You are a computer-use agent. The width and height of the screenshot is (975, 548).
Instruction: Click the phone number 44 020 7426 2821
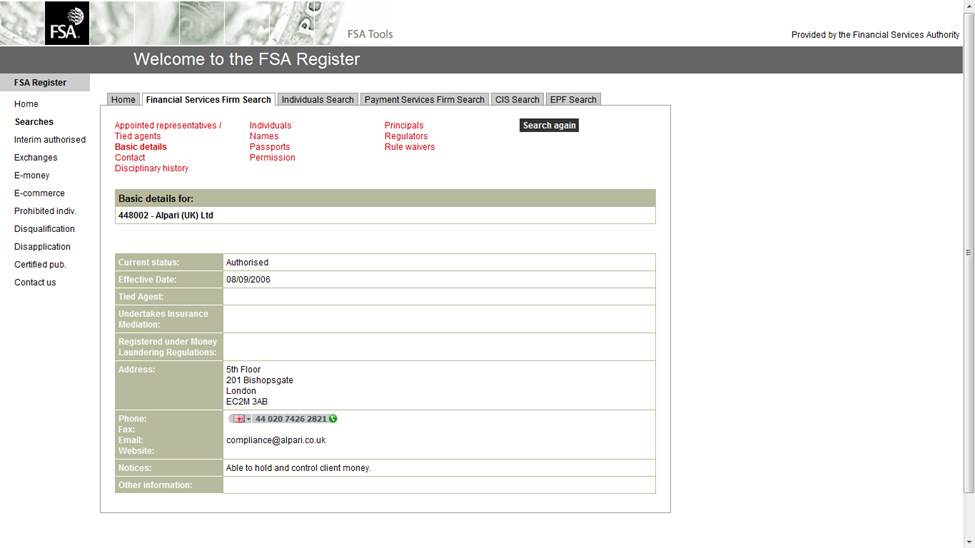click(x=290, y=419)
